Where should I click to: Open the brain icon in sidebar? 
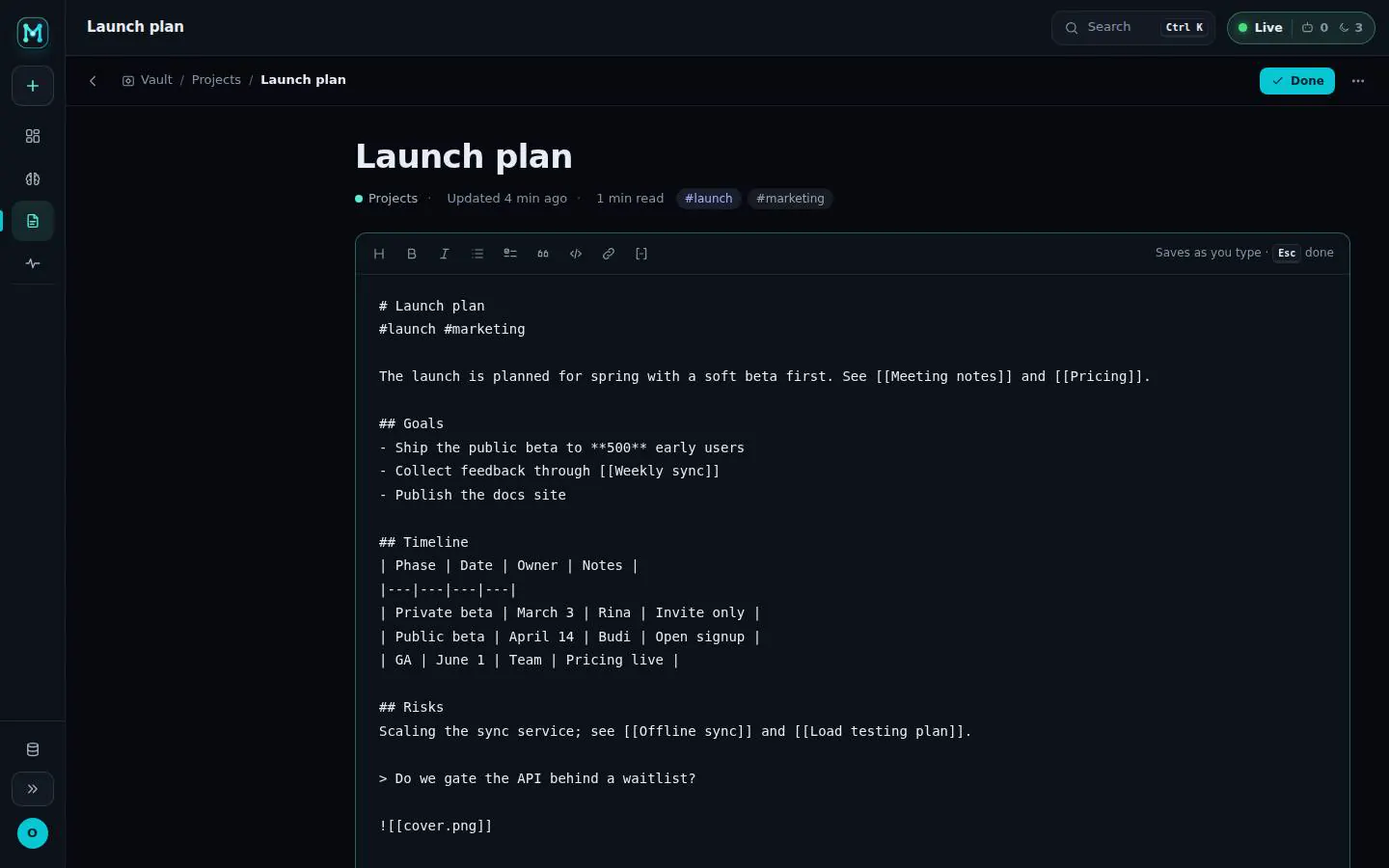[33, 178]
